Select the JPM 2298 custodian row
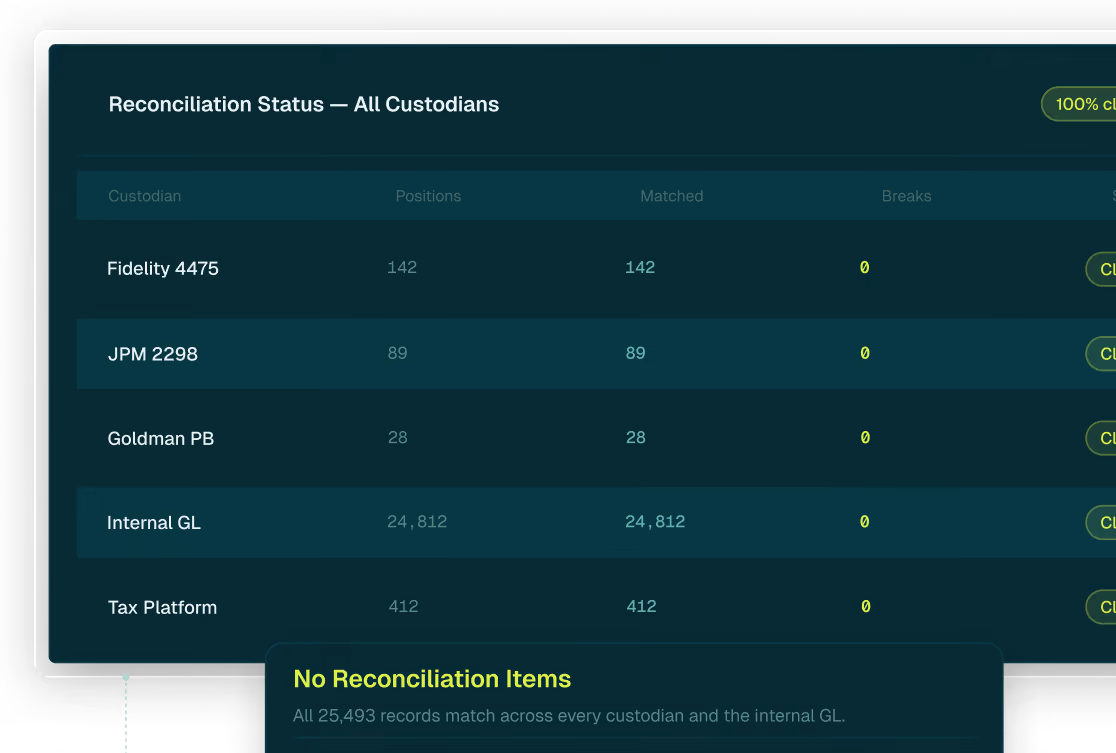The height and width of the screenshot is (753, 1116). click(x=596, y=354)
